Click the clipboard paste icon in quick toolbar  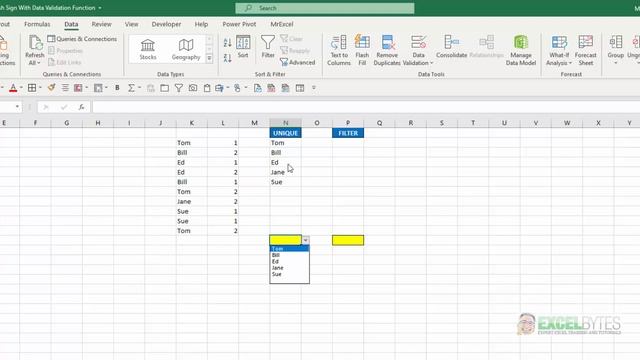pyautogui.click(x=207, y=88)
